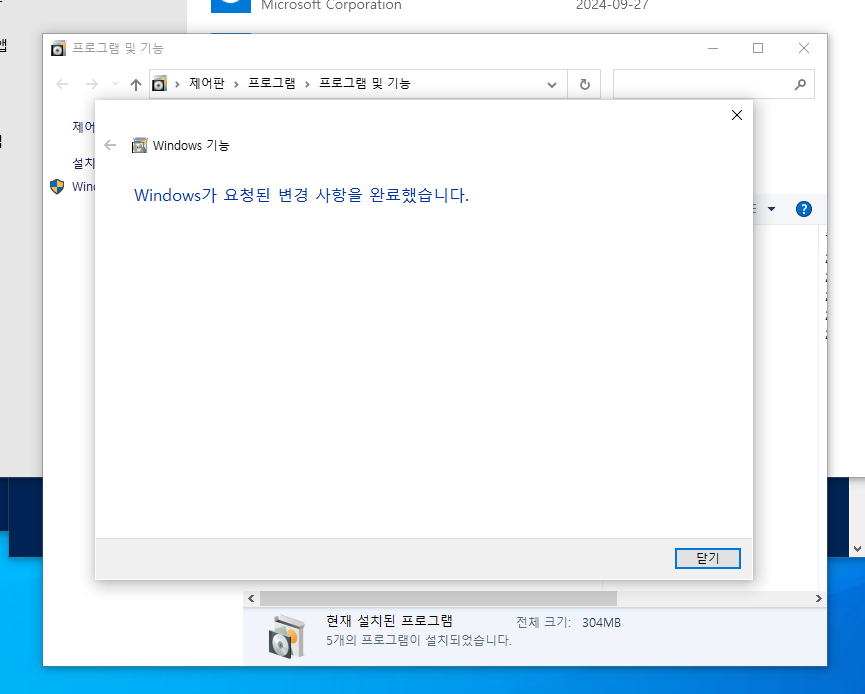The width and height of the screenshot is (865, 694).
Task: Click scroll down arrow of background window
Action: click(857, 549)
